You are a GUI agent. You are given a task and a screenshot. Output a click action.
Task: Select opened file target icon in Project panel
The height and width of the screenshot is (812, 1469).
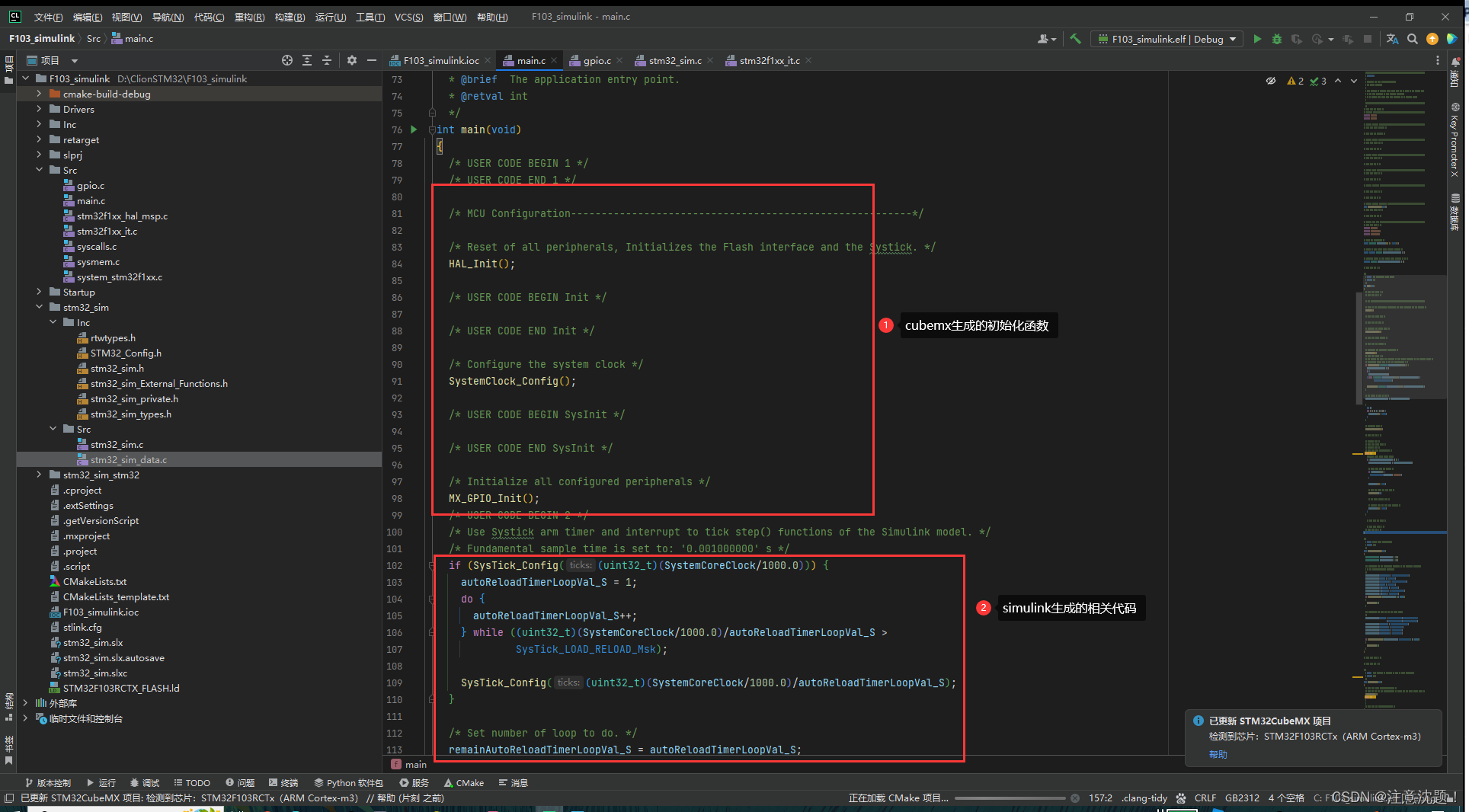pyautogui.click(x=287, y=60)
